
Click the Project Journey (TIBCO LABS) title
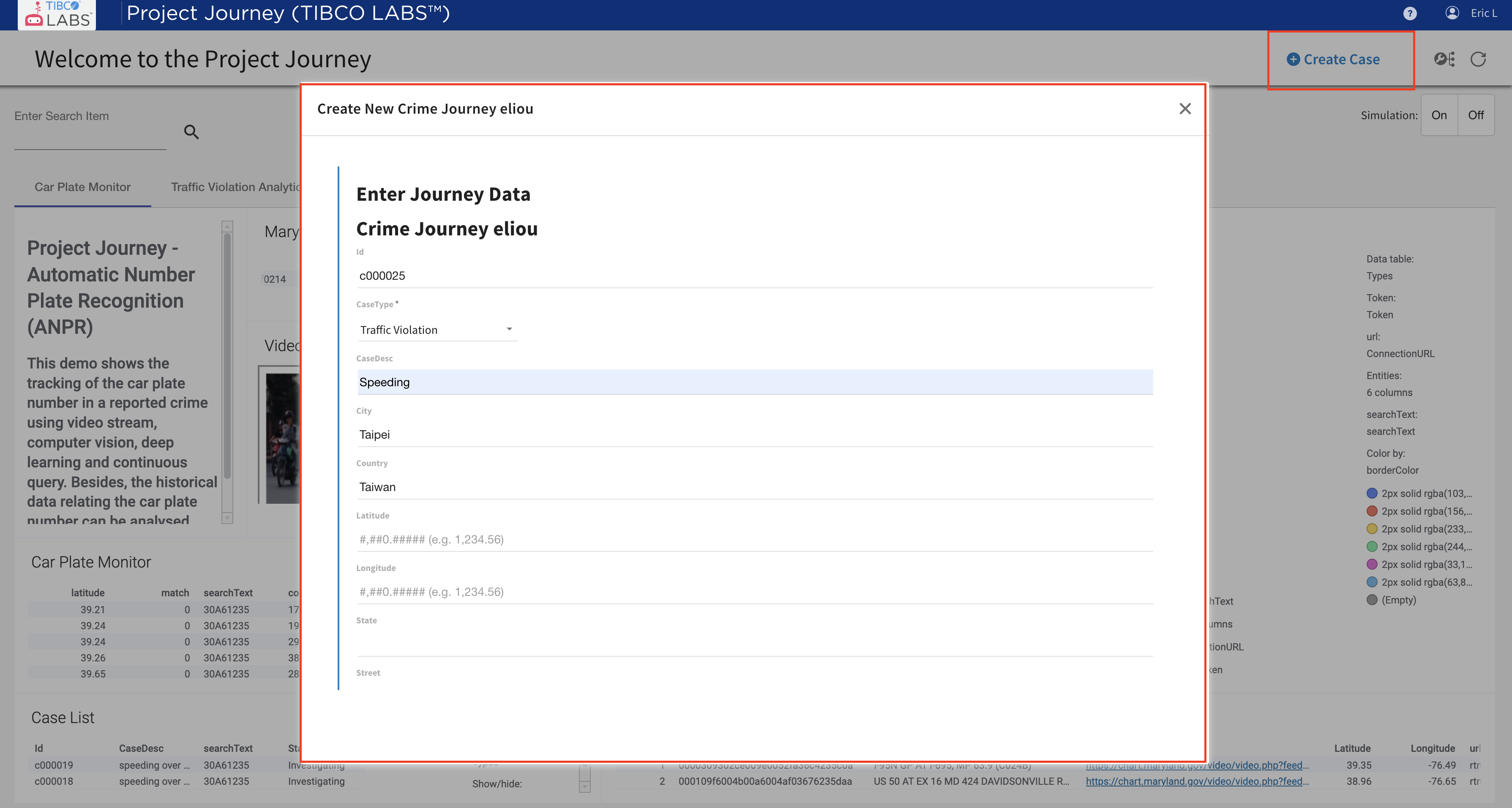(288, 13)
